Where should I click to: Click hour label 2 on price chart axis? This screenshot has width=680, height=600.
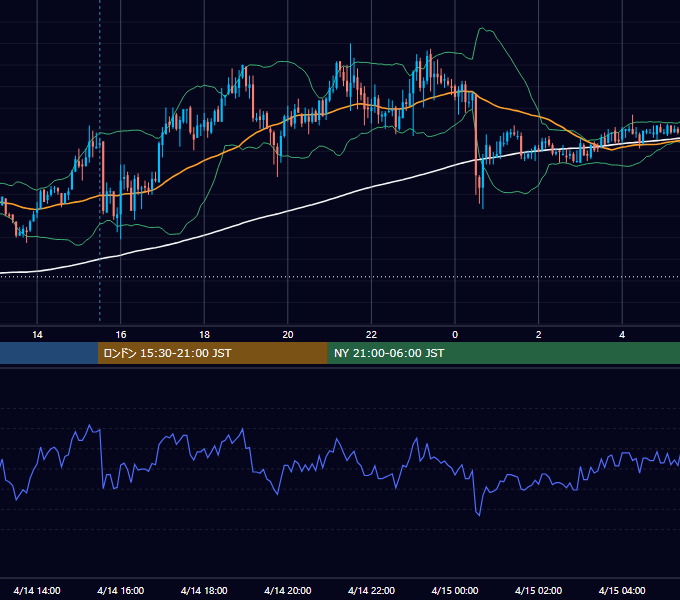click(539, 335)
